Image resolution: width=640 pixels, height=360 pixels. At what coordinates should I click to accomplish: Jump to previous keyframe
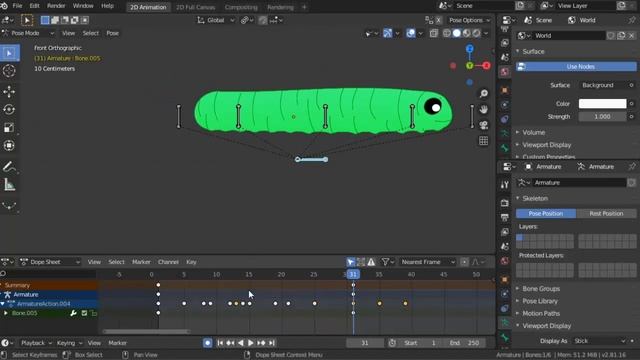[230, 343]
